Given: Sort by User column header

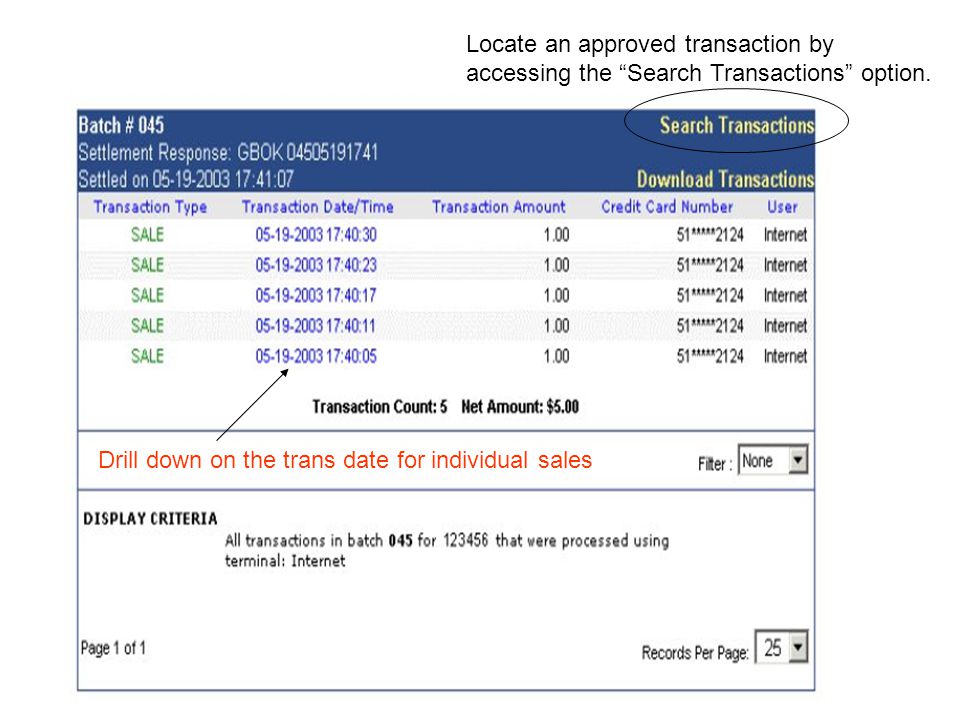Looking at the screenshot, I should click(782, 207).
